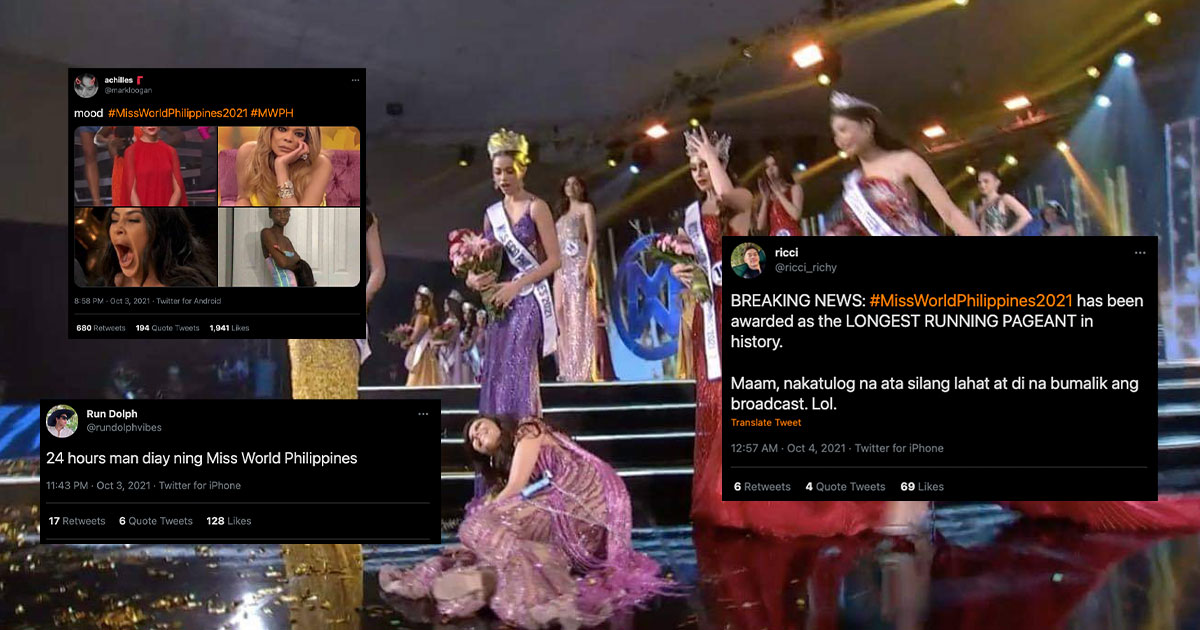View the 128 Likes on Run Dolph's tweet

(229, 520)
